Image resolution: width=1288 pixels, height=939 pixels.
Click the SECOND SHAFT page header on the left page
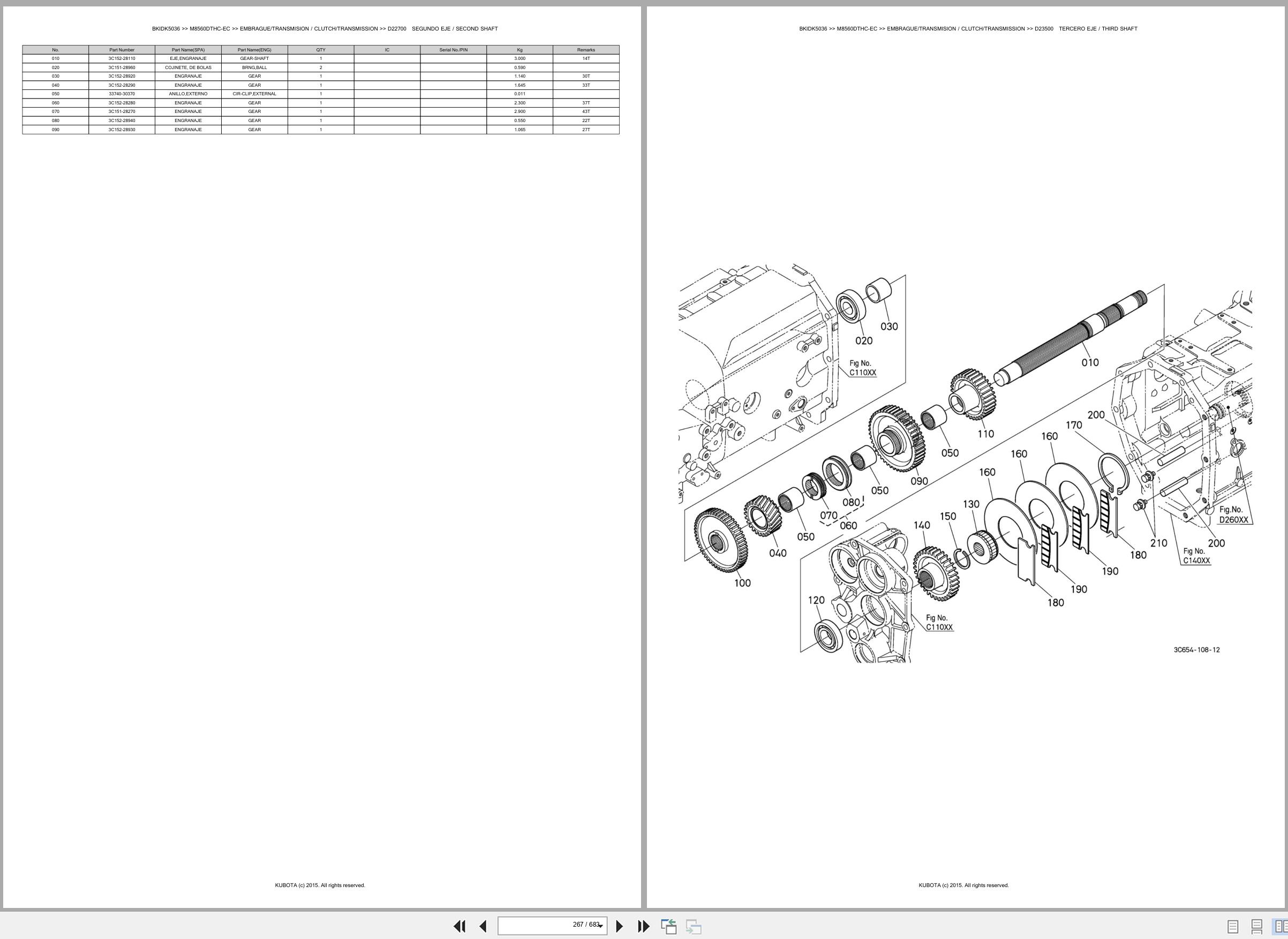pyautogui.click(x=325, y=28)
